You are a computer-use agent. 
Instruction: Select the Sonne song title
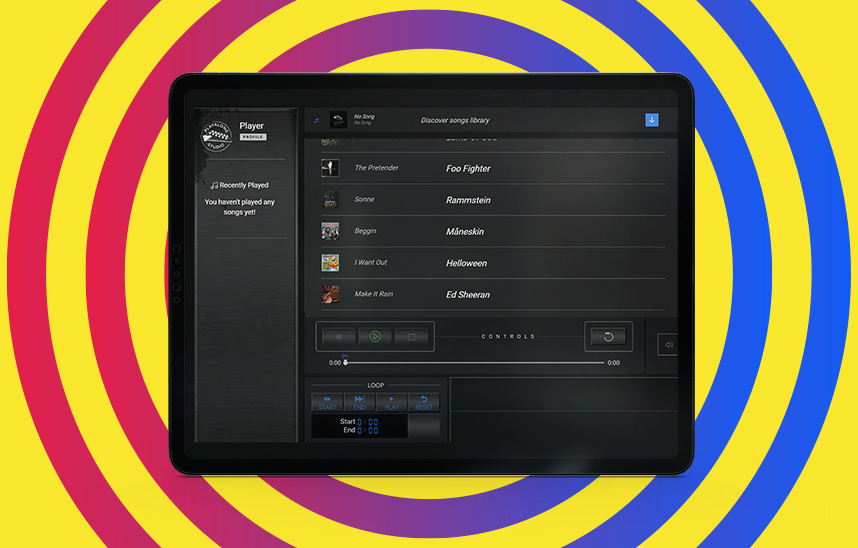coord(364,199)
